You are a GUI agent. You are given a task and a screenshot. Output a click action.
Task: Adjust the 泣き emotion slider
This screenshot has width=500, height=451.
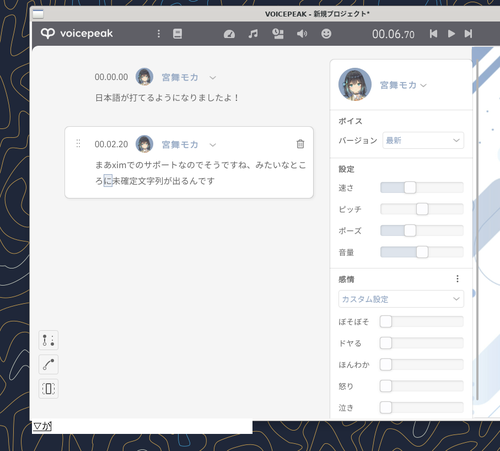[422, 407]
